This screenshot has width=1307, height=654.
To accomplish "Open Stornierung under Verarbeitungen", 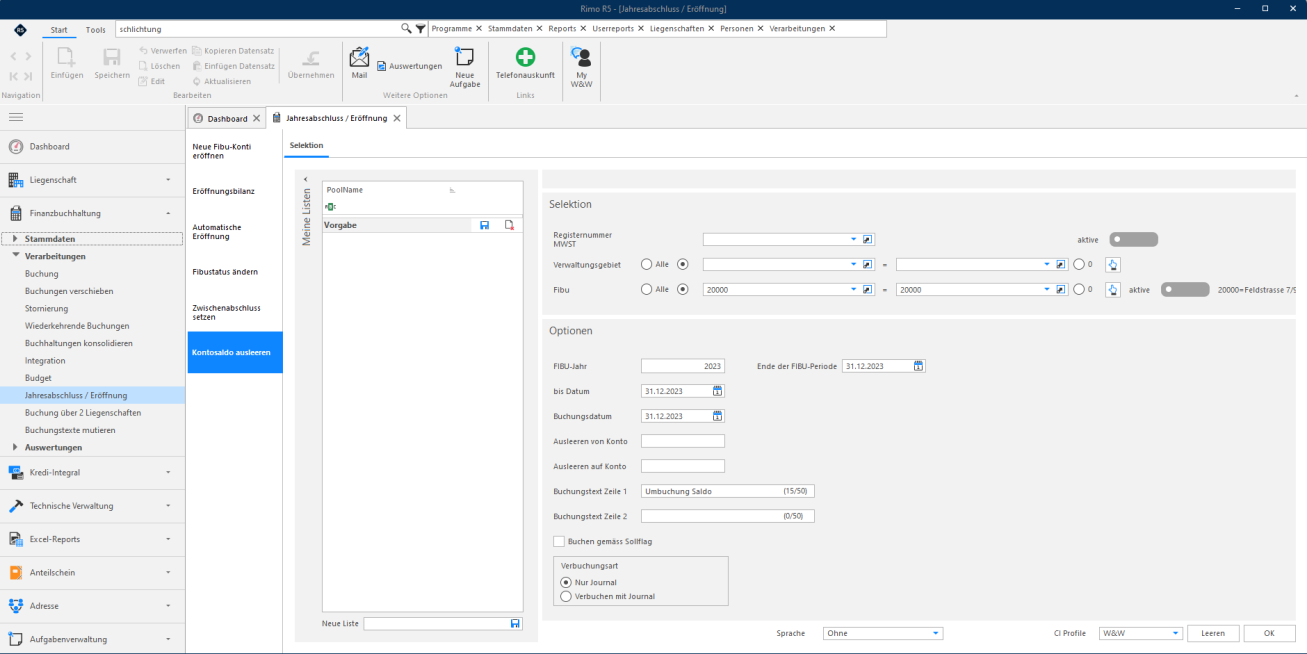I will [47, 308].
